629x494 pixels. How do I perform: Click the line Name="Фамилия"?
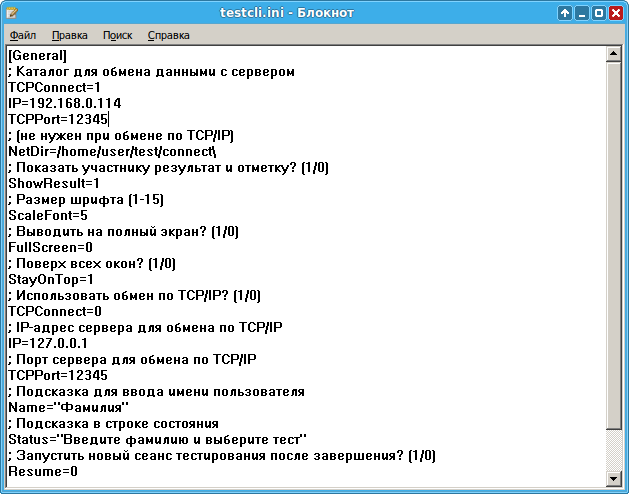coord(68,407)
